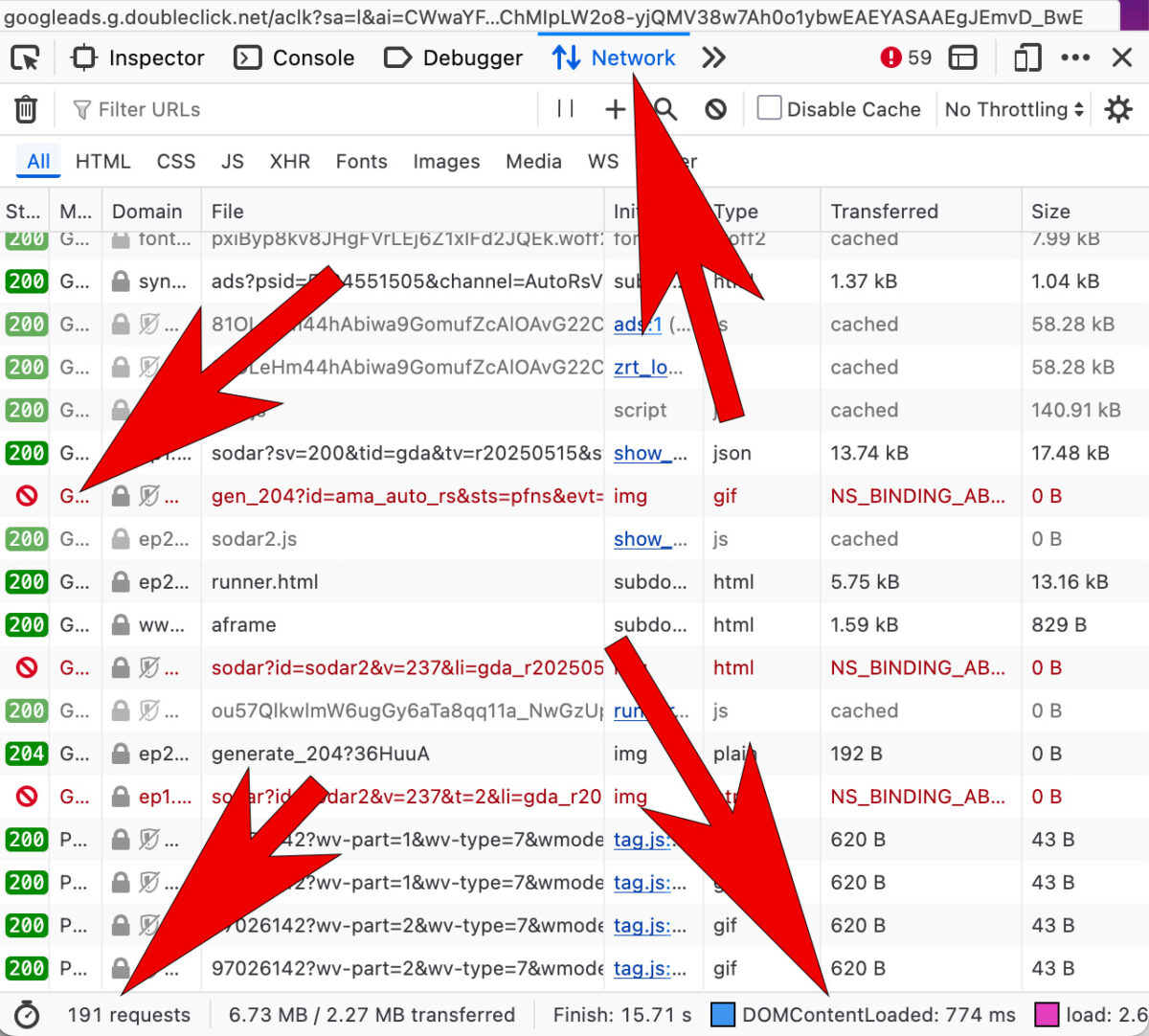Type in the Filter URLs field

click(x=306, y=109)
